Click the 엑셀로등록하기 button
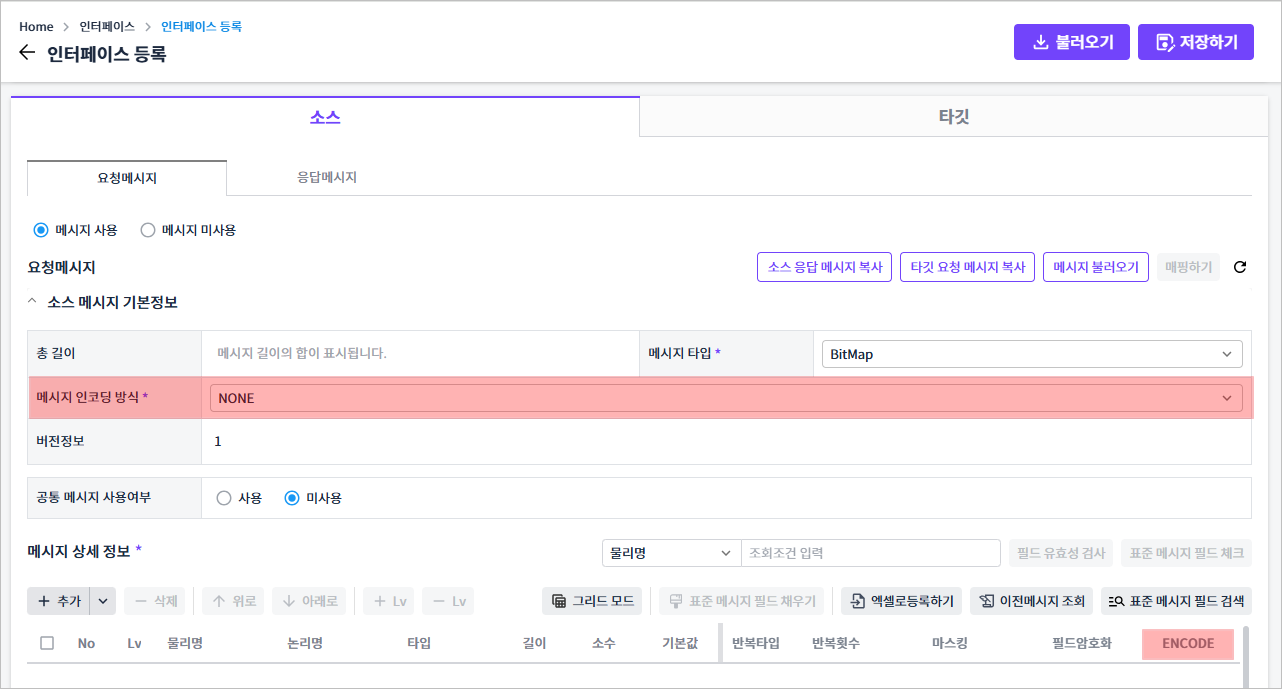 902,601
